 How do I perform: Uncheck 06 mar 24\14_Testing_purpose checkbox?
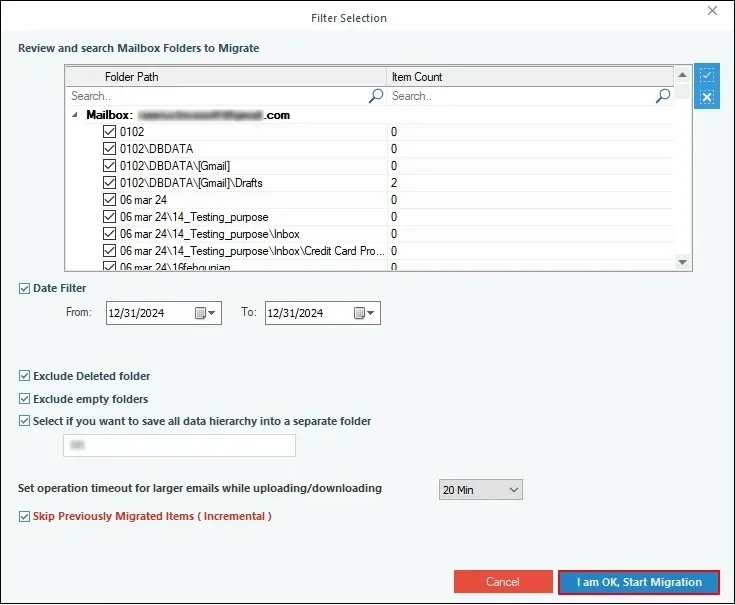click(109, 217)
